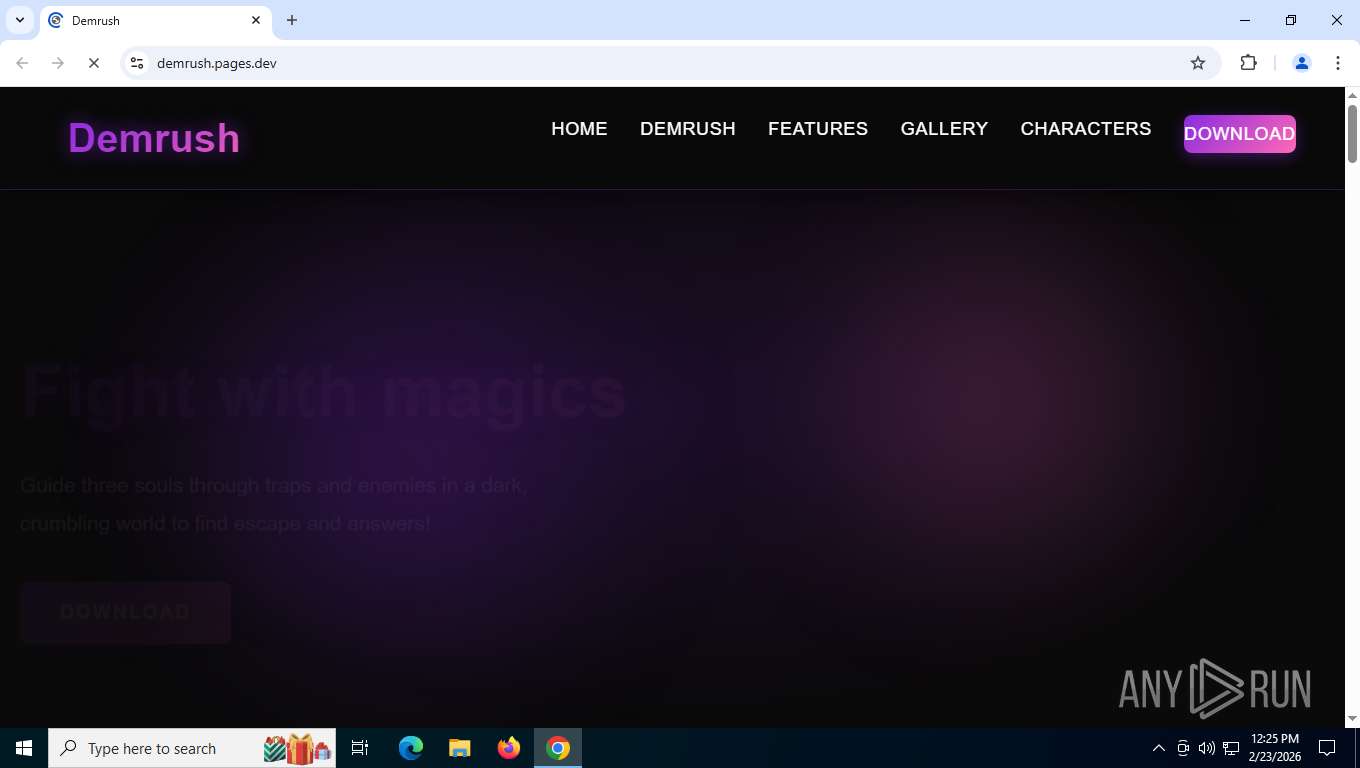Click the faded DOWNLOAD button in the hero section
The width and height of the screenshot is (1360, 768).
(x=125, y=612)
